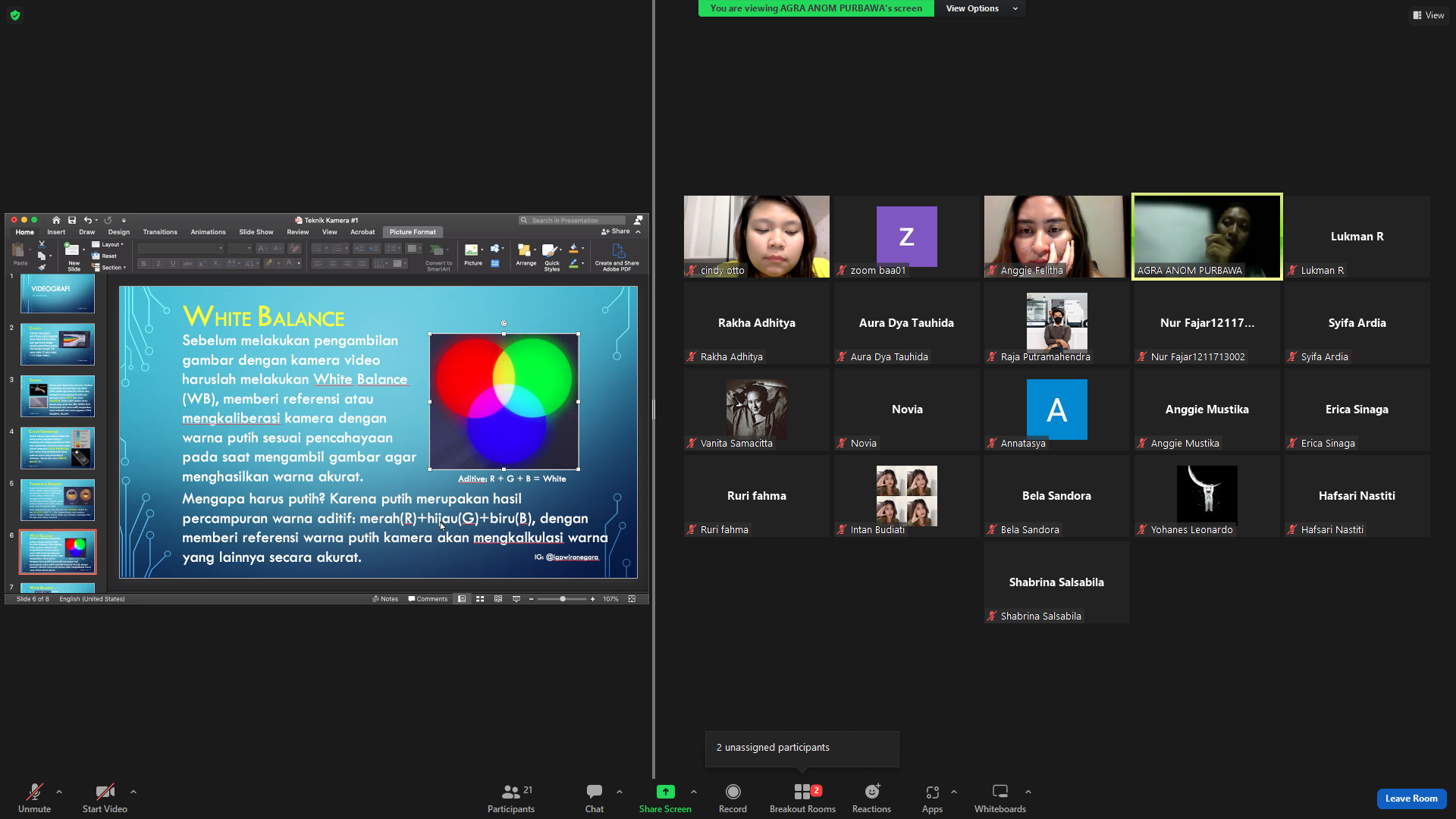Image resolution: width=1456 pixels, height=819 pixels.
Task: Start slideshow from status bar icon
Action: click(x=516, y=599)
